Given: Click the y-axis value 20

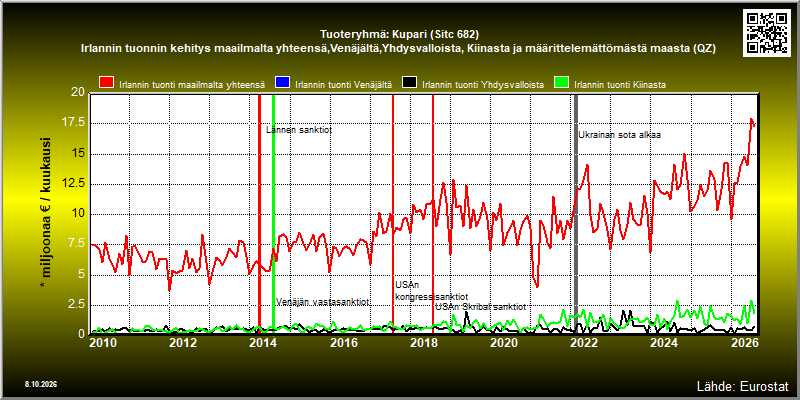Looking at the screenshot, I should 78,92.
